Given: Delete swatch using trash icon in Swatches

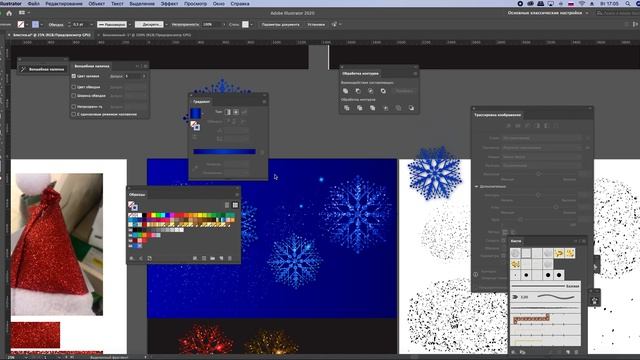Looking at the screenshot, I should [230, 258].
